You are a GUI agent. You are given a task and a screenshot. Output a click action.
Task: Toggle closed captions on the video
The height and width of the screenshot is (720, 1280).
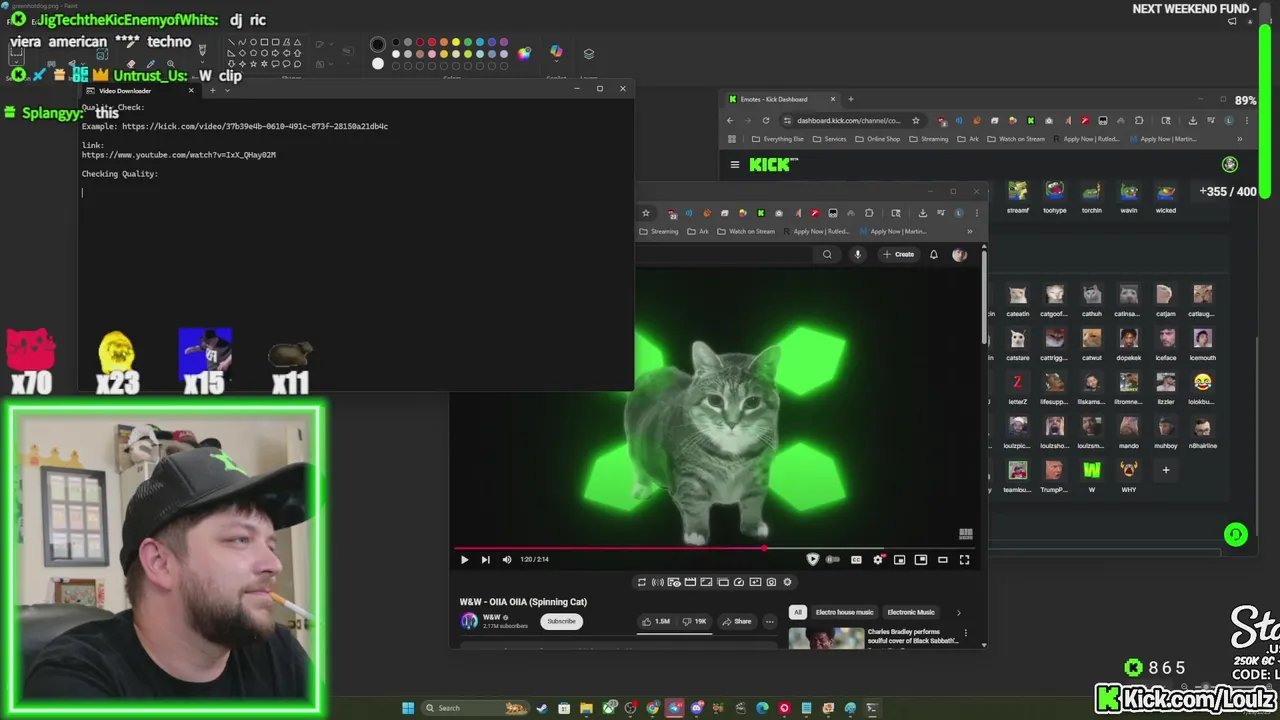click(856, 560)
